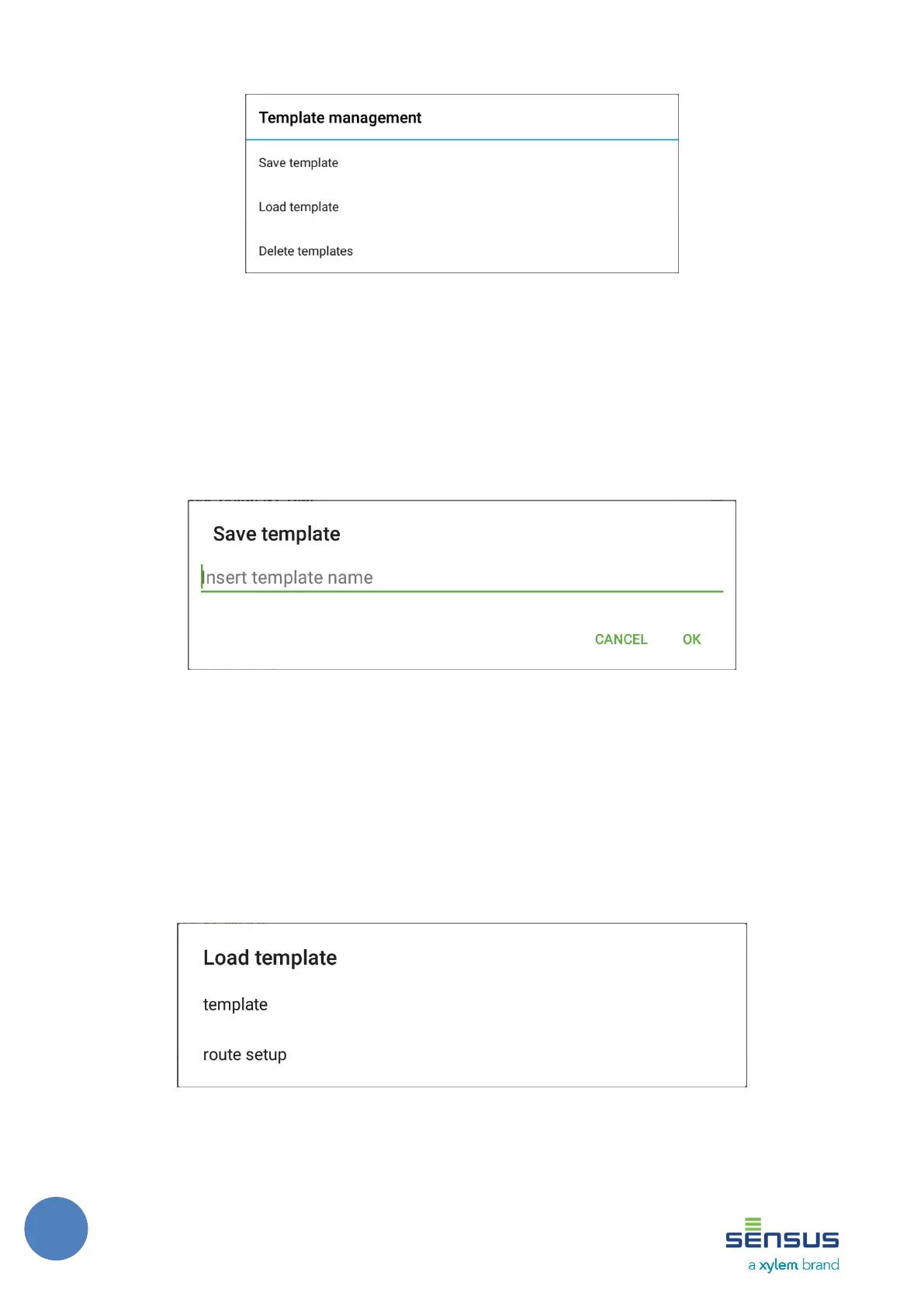Image resolution: width=924 pixels, height=1307 pixels.
Task: Click the word brand in tagline
Action: tap(821, 1265)
